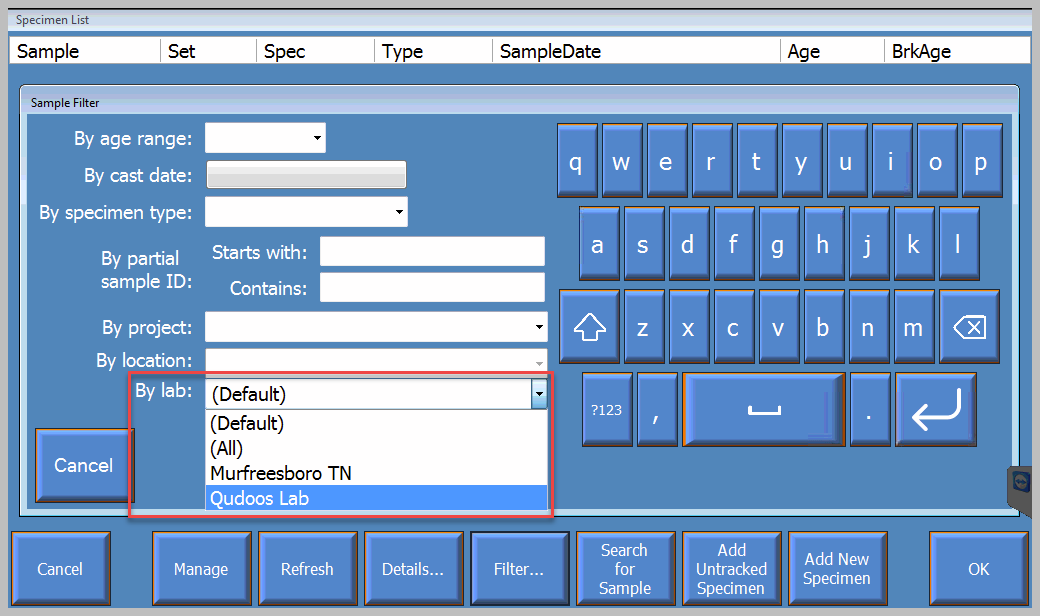Click Add New Specimen button
1040x616 pixels.
836,569
